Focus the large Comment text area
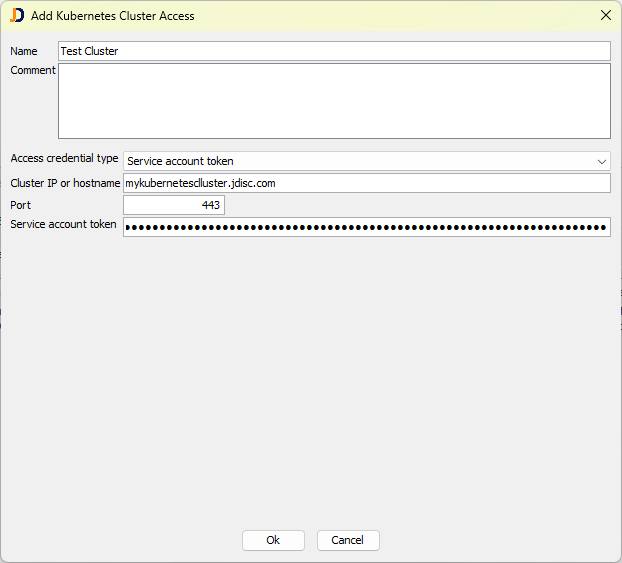 334,101
